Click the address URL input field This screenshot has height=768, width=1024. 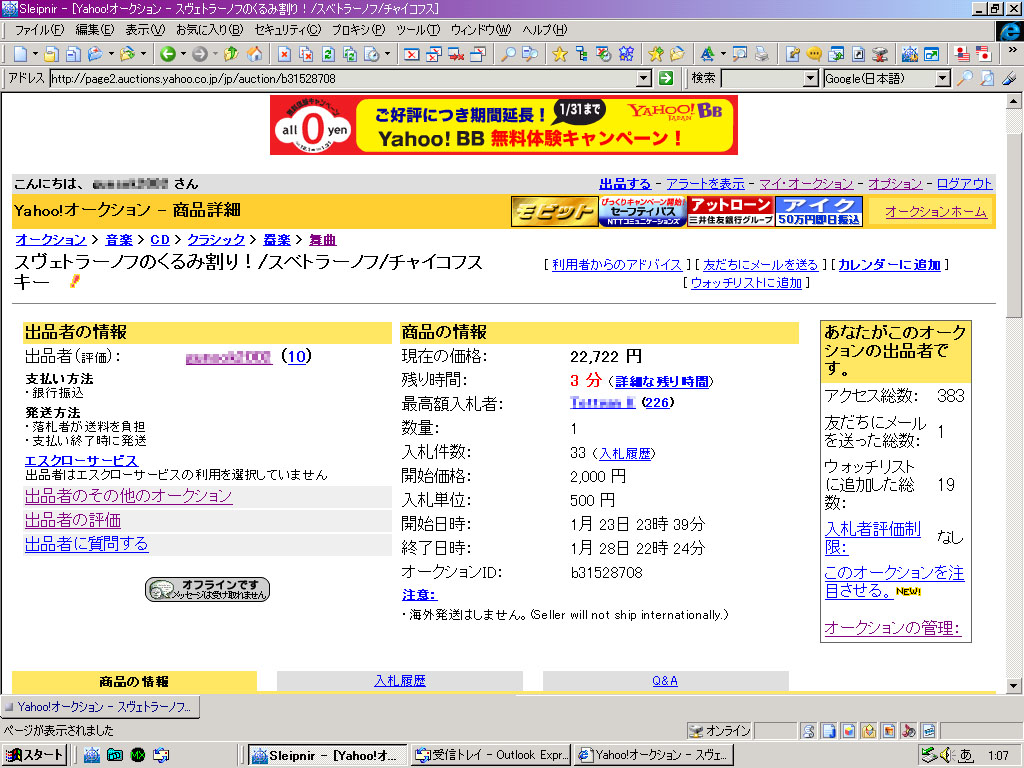click(344, 78)
